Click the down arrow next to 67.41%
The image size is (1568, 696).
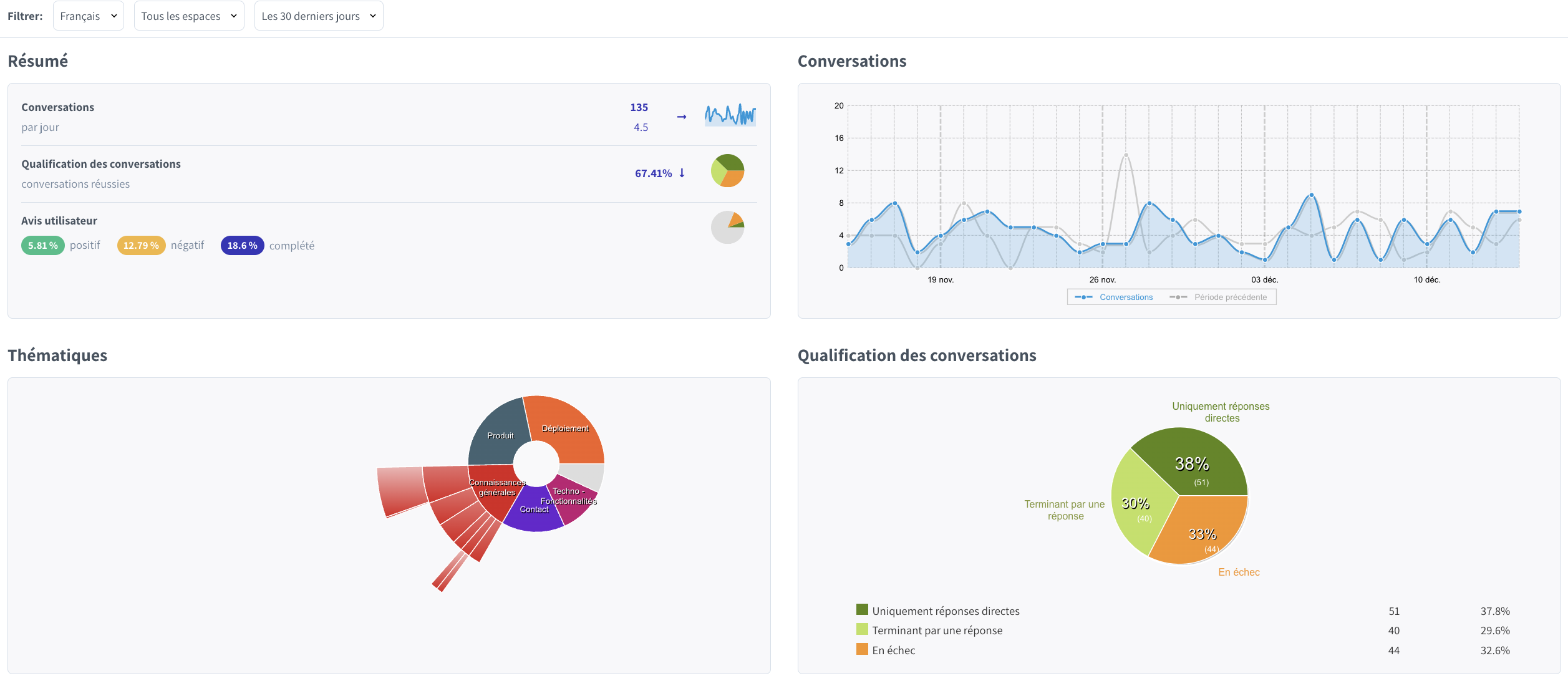[x=682, y=173]
